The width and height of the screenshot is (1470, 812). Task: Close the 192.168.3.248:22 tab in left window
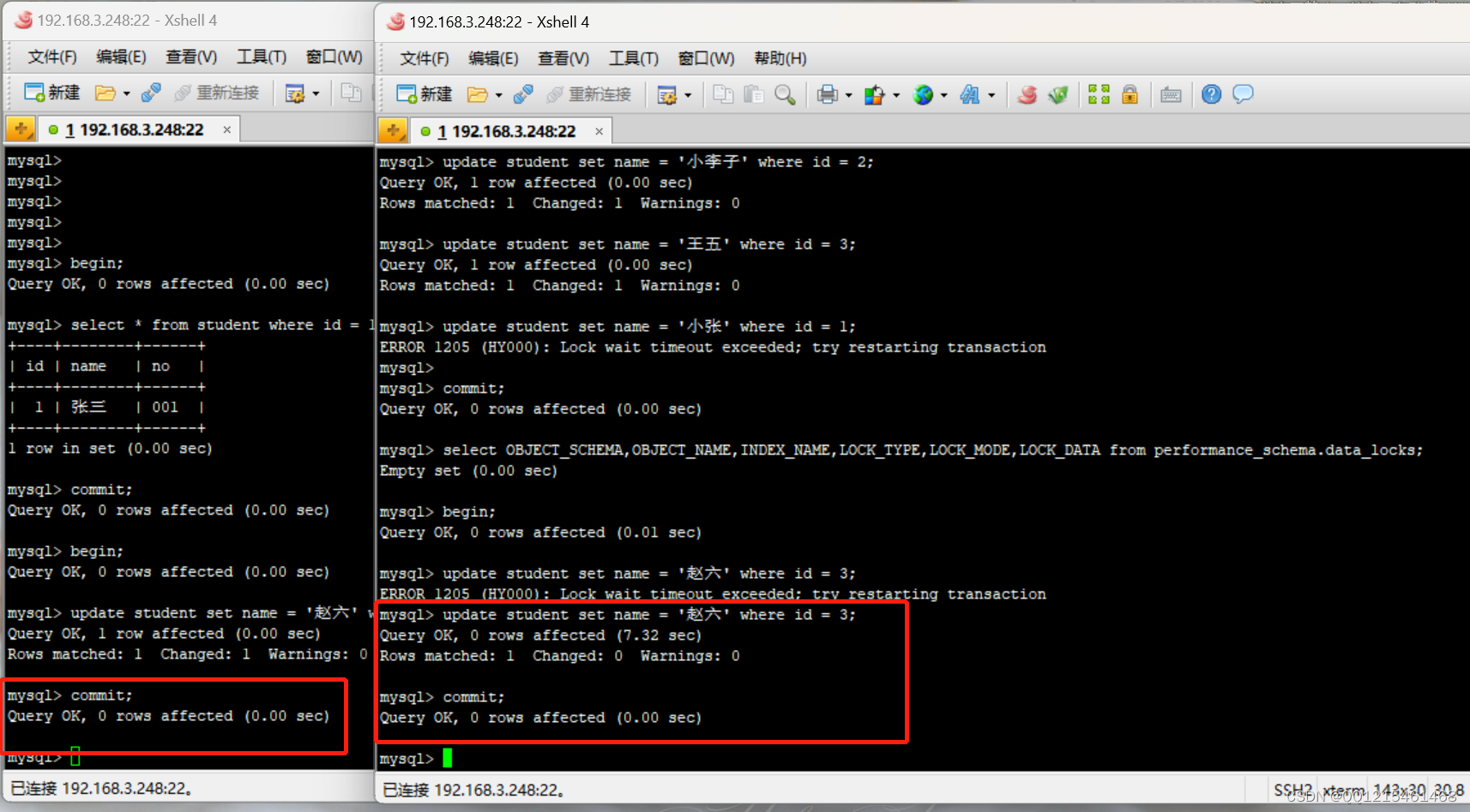click(x=227, y=129)
